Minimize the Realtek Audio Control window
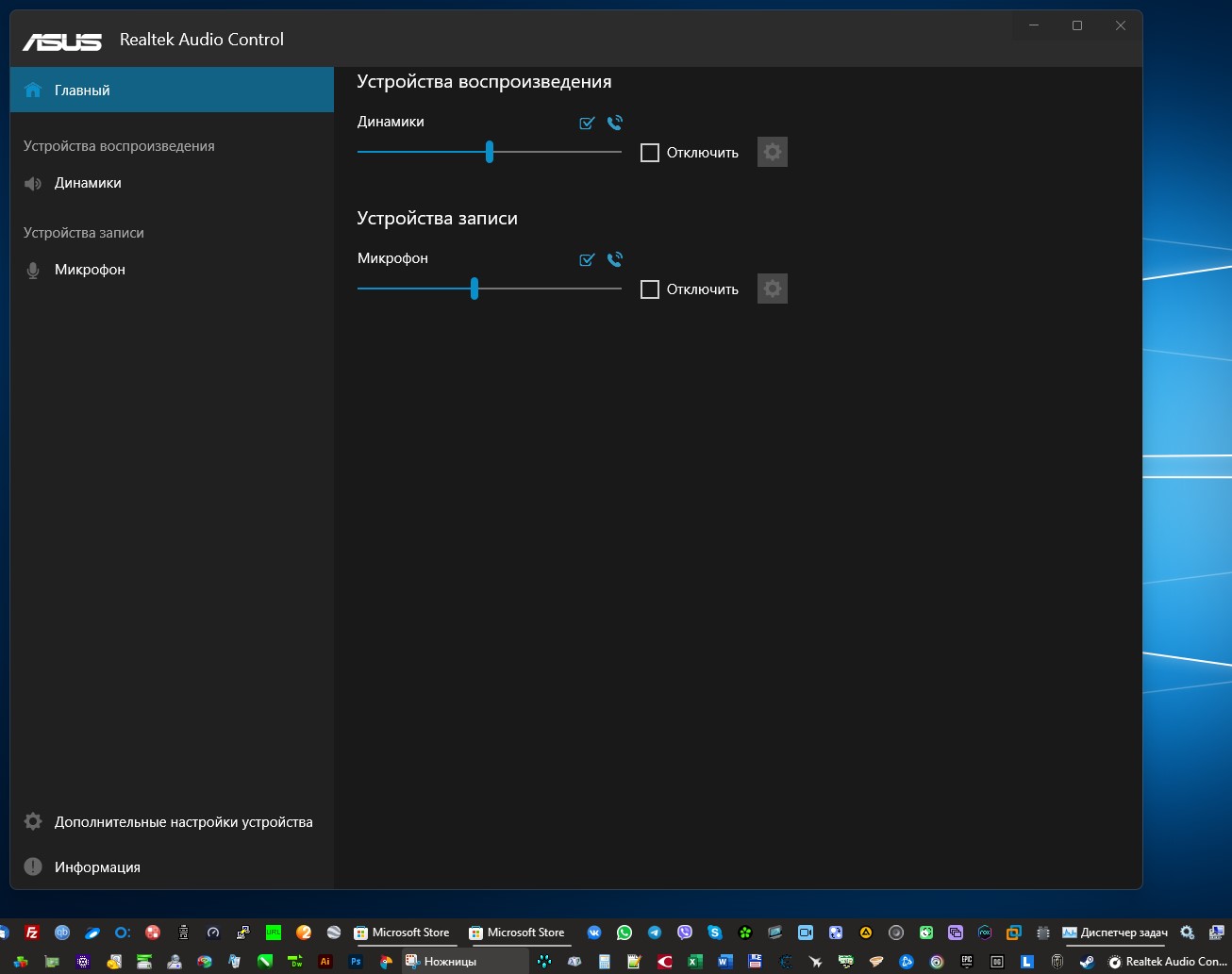Screen dimensions: 1232x974 click(x=1034, y=25)
